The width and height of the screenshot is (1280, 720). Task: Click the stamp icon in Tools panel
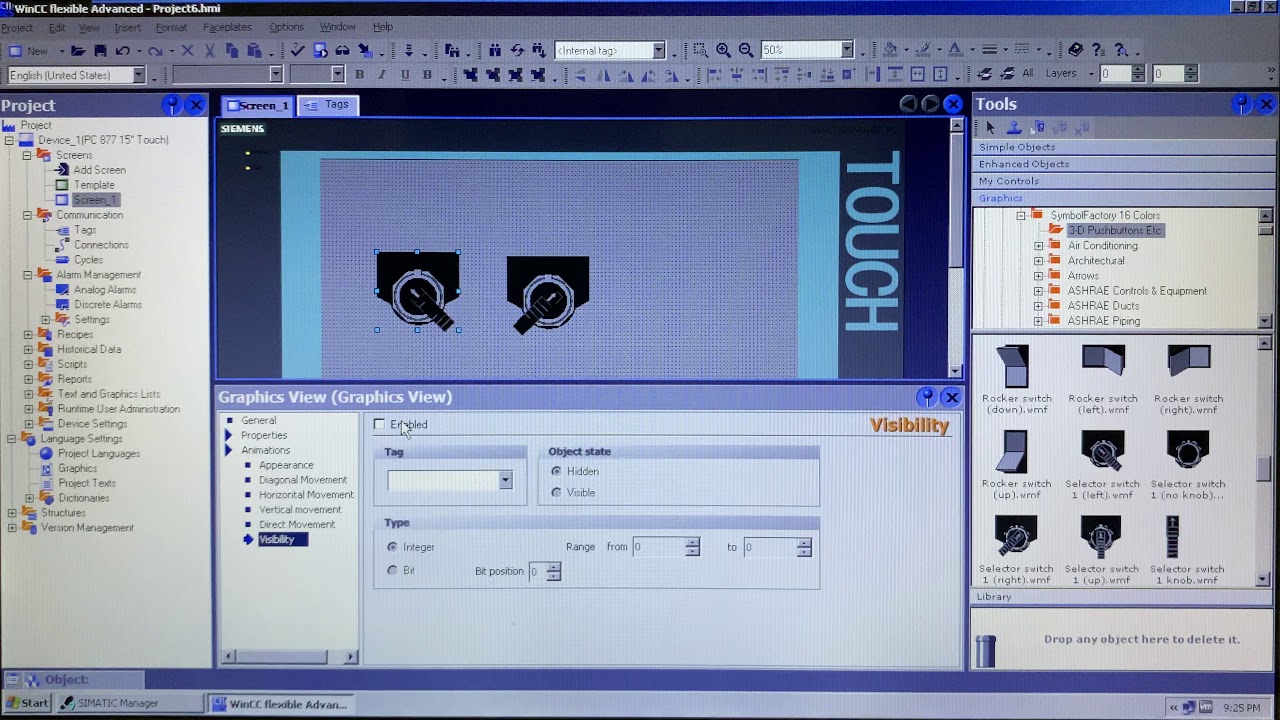click(1014, 128)
